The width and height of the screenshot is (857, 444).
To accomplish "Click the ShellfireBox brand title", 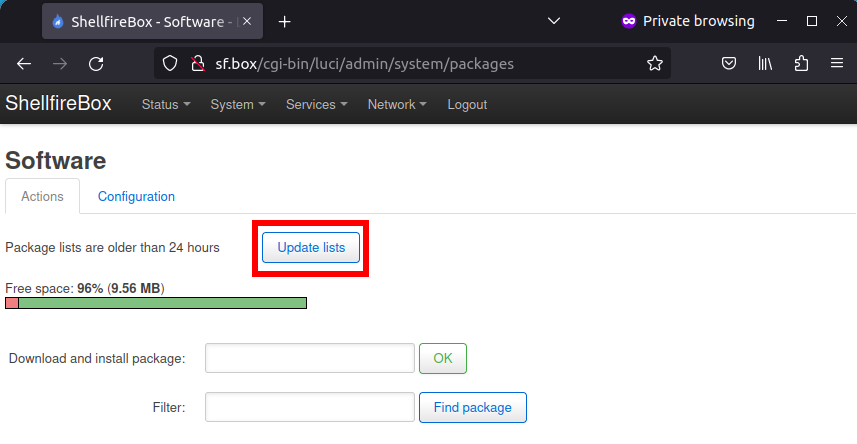I will 58,103.
